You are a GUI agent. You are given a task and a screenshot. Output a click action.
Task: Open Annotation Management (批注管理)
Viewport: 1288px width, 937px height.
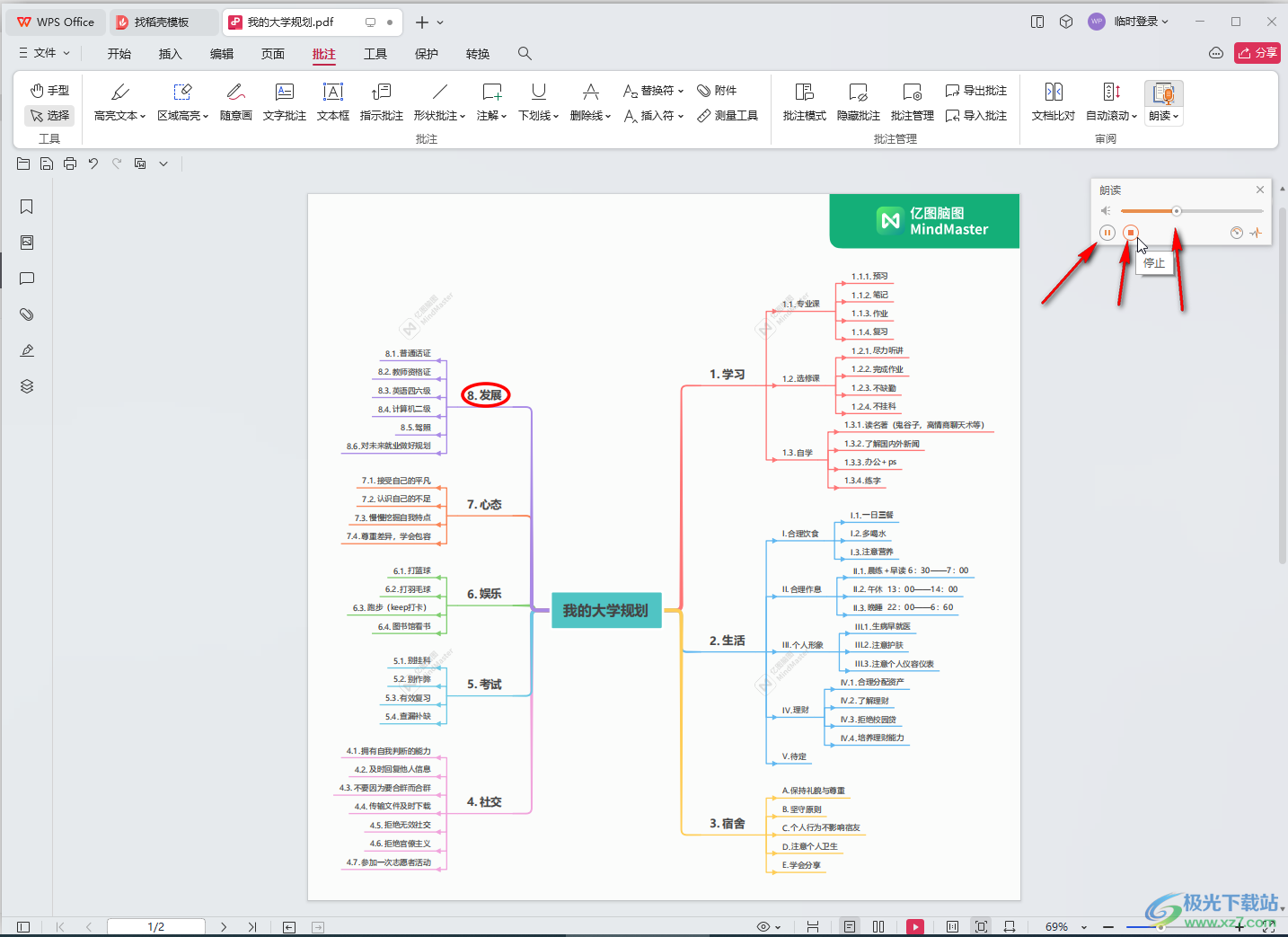pos(912,102)
